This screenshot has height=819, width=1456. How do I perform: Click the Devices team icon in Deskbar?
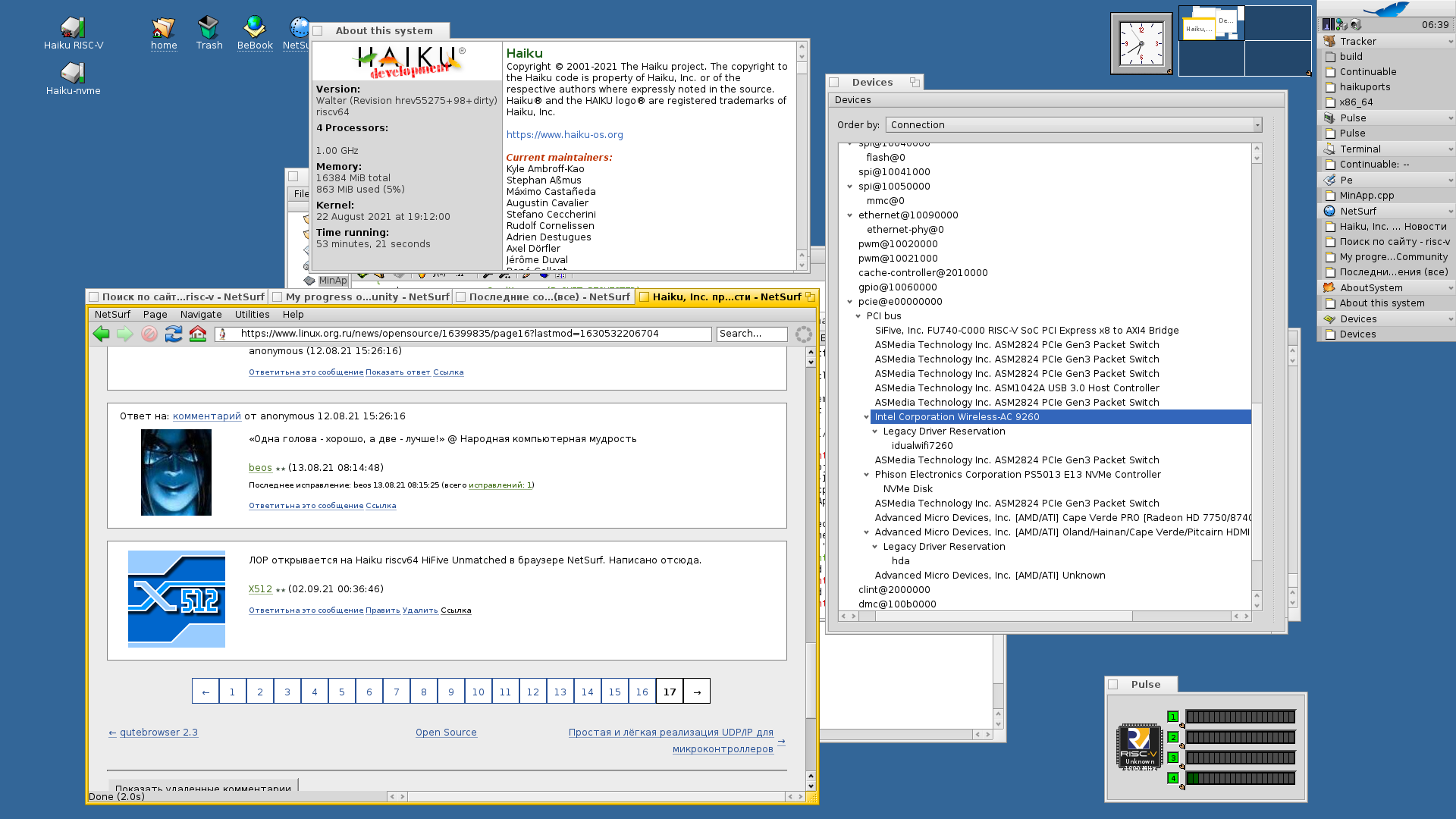click(x=1329, y=319)
